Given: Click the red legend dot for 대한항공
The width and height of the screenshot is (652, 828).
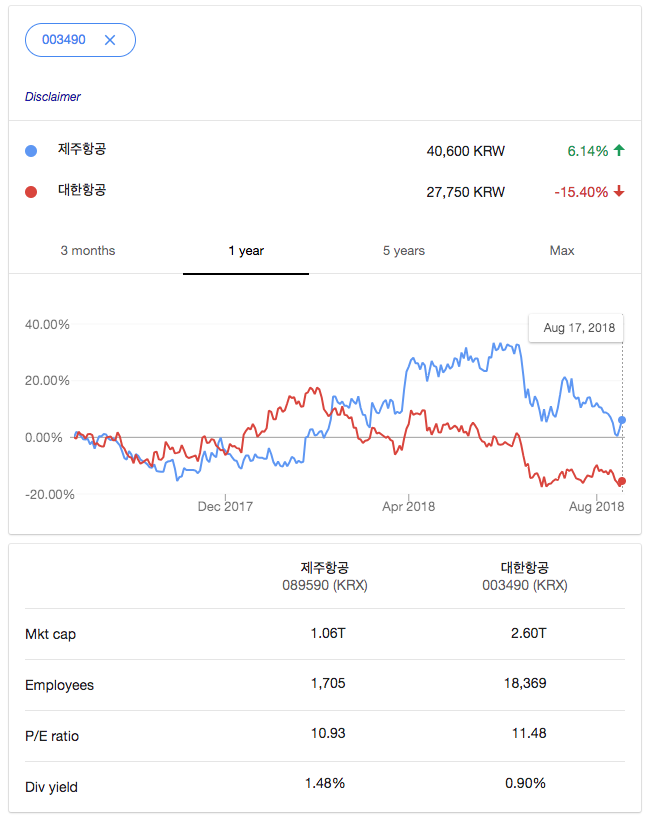Looking at the screenshot, I should [x=31, y=192].
